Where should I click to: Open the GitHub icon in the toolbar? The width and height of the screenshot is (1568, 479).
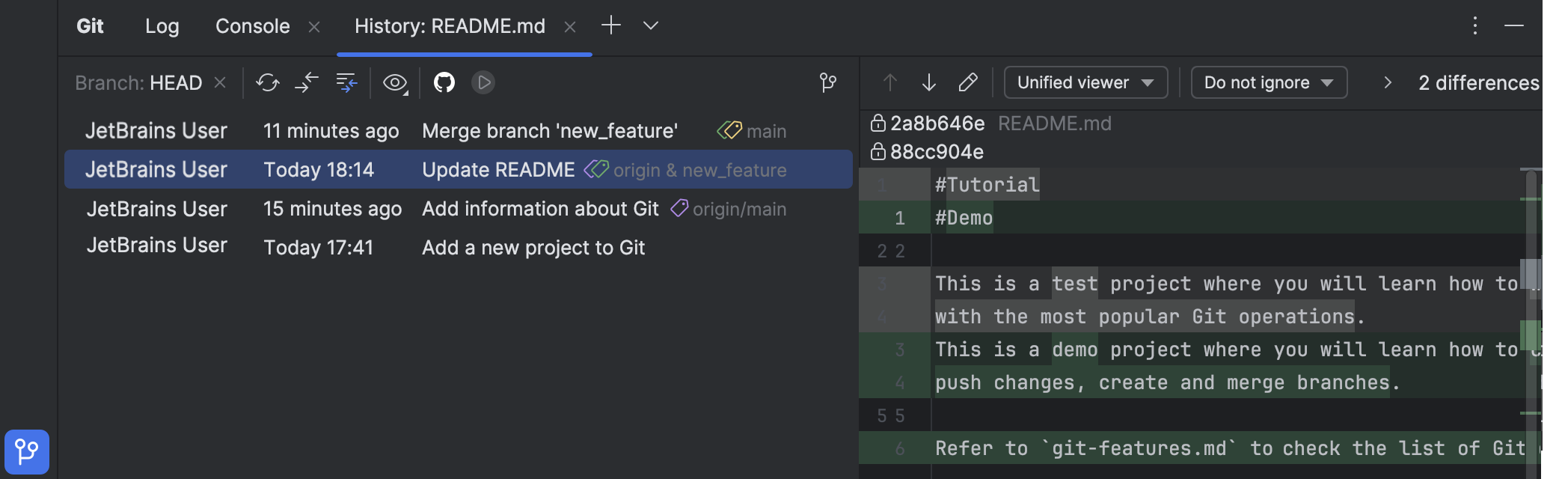tap(444, 82)
